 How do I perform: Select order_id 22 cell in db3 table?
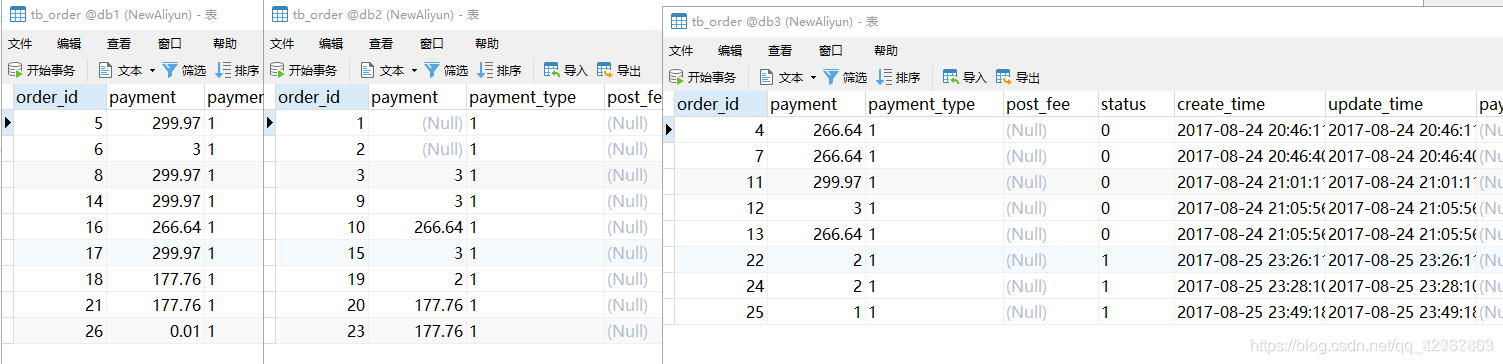(720, 260)
